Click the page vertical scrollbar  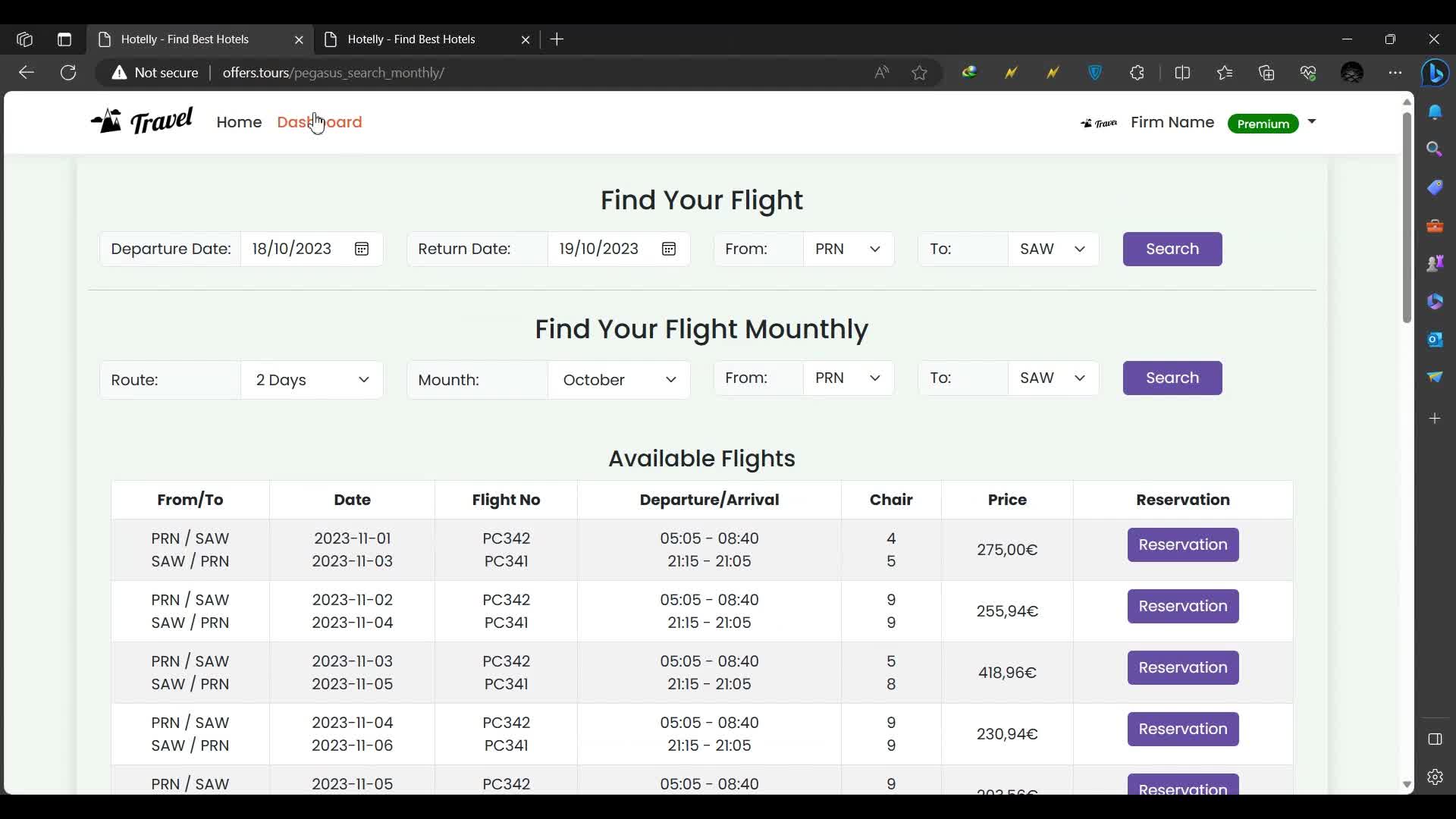1407,220
